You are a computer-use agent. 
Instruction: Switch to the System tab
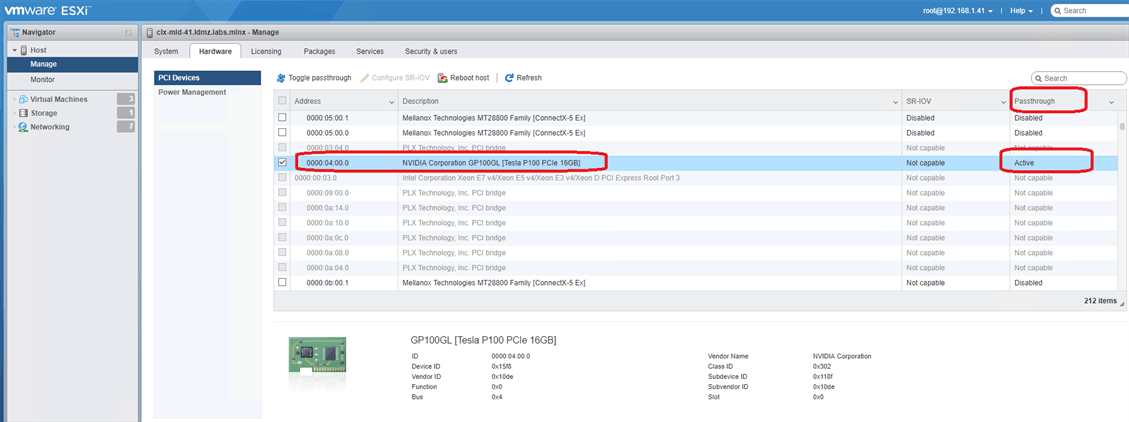166,51
